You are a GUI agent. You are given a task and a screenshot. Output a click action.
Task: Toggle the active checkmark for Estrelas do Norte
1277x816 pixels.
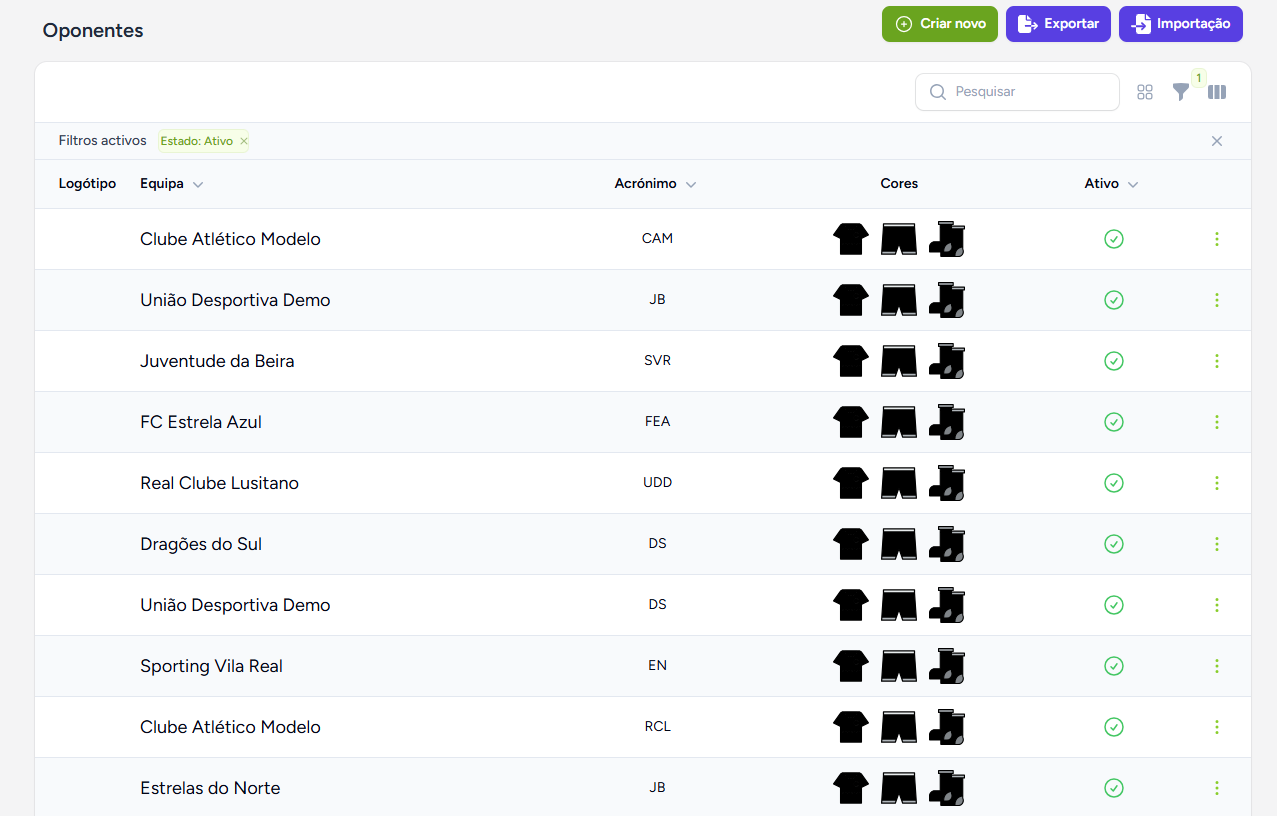pyautogui.click(x=1113, y=788)
